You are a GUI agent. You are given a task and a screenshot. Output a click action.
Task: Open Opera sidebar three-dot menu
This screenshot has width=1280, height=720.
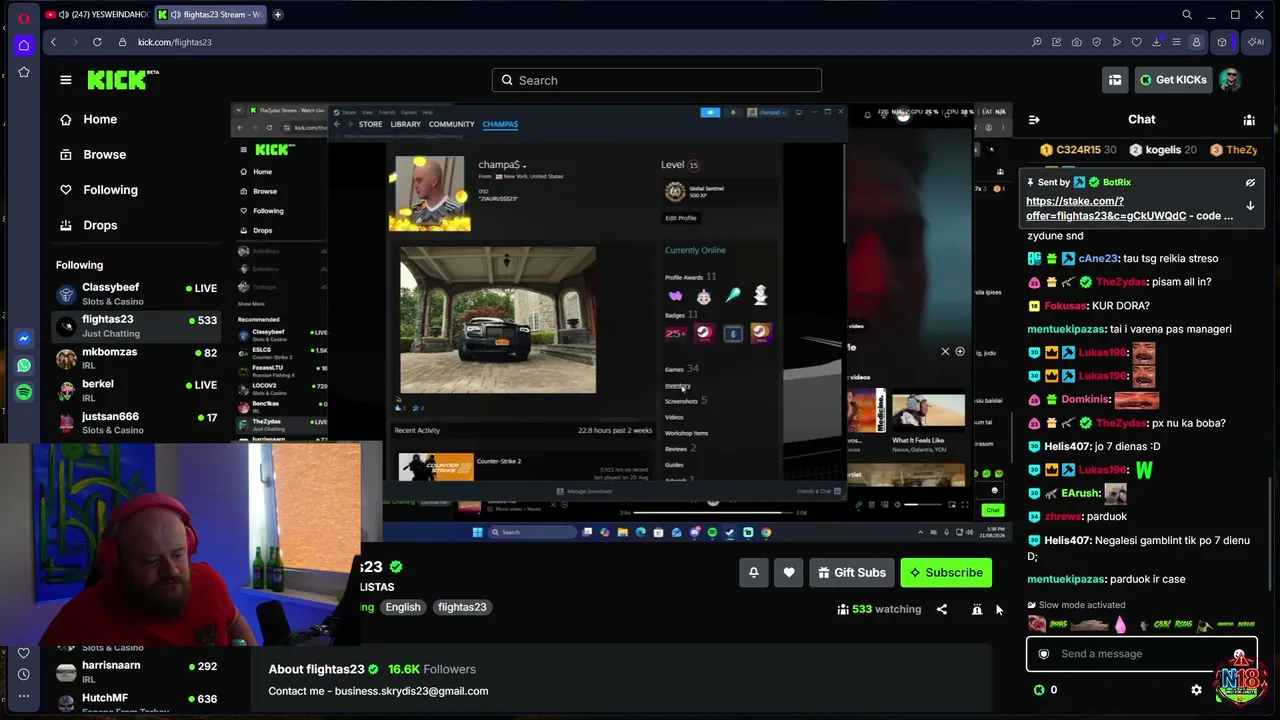coord(24,695)
